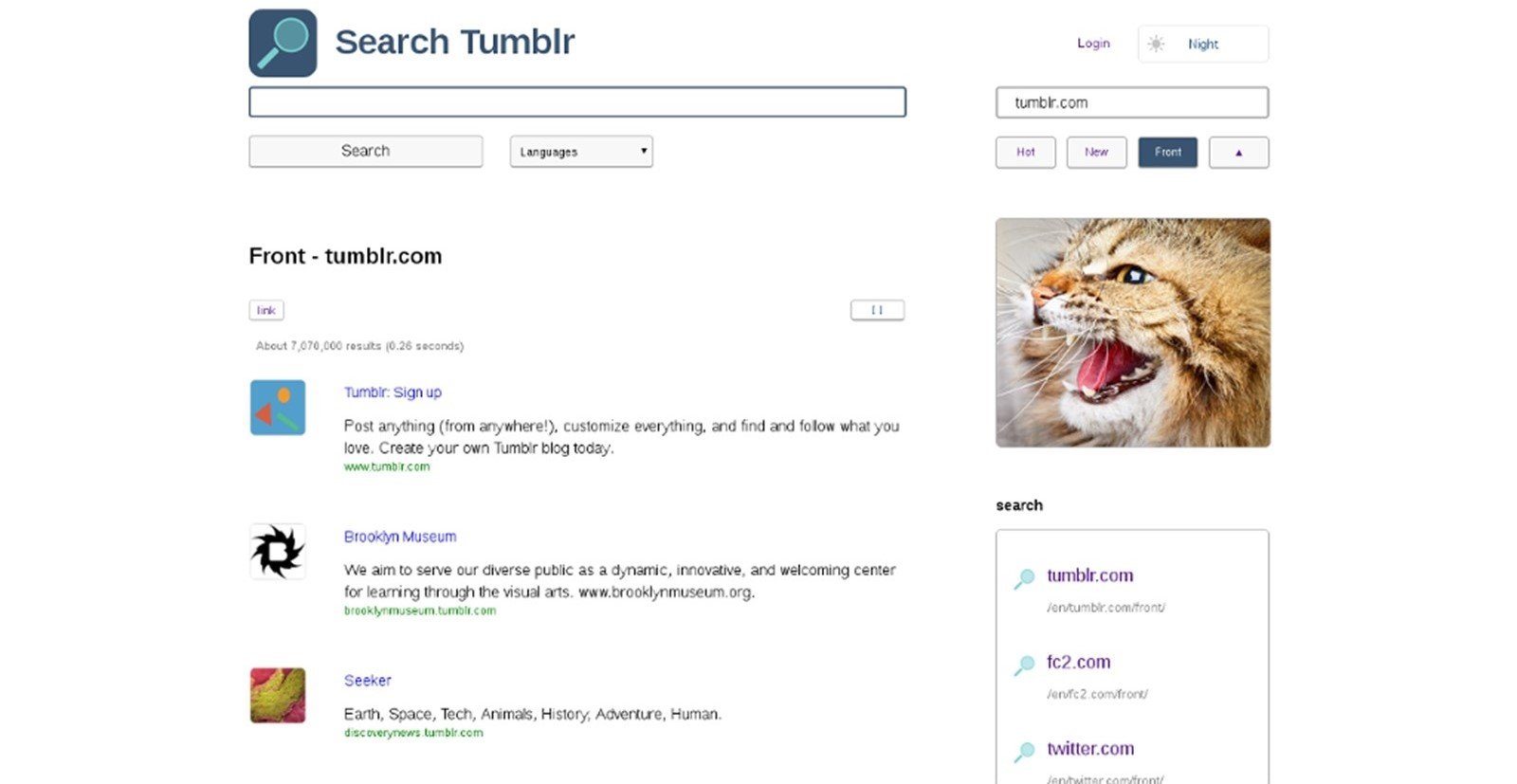
Task: Click the magnifier icon beside tumblr.com in sidebar
Action: [x=1024, y=578]
